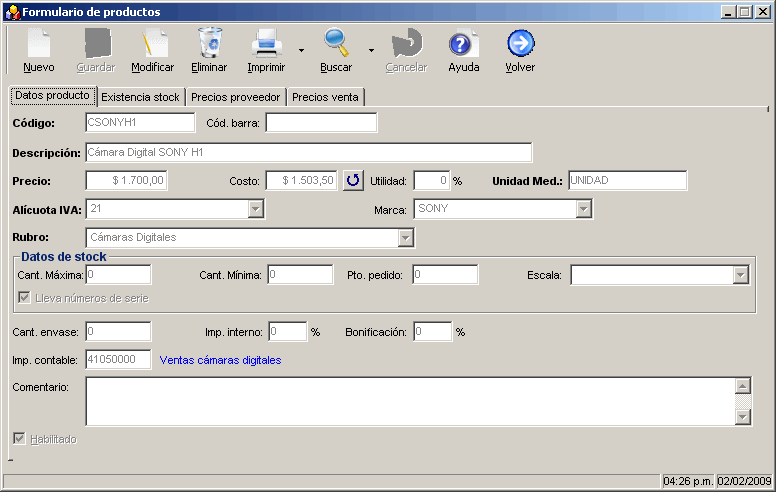Click the Bonificación field

(433, 332)
